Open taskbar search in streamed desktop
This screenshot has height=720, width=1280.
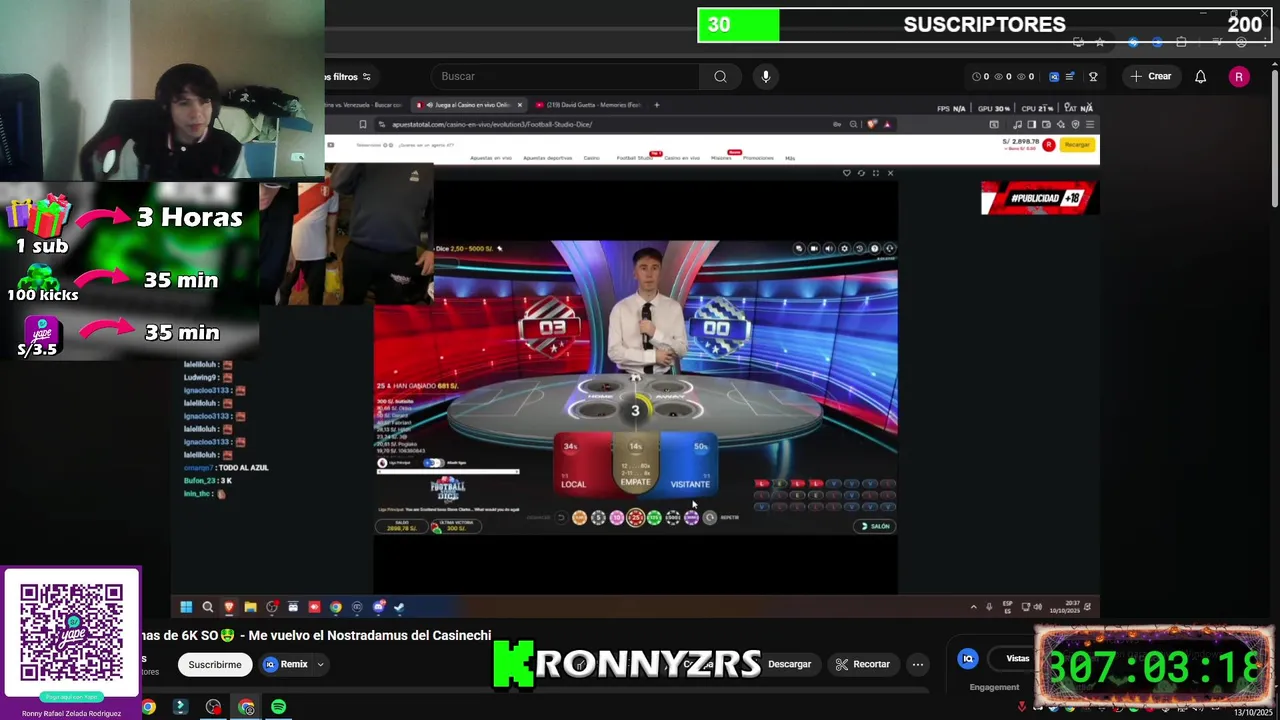point(208,607)
